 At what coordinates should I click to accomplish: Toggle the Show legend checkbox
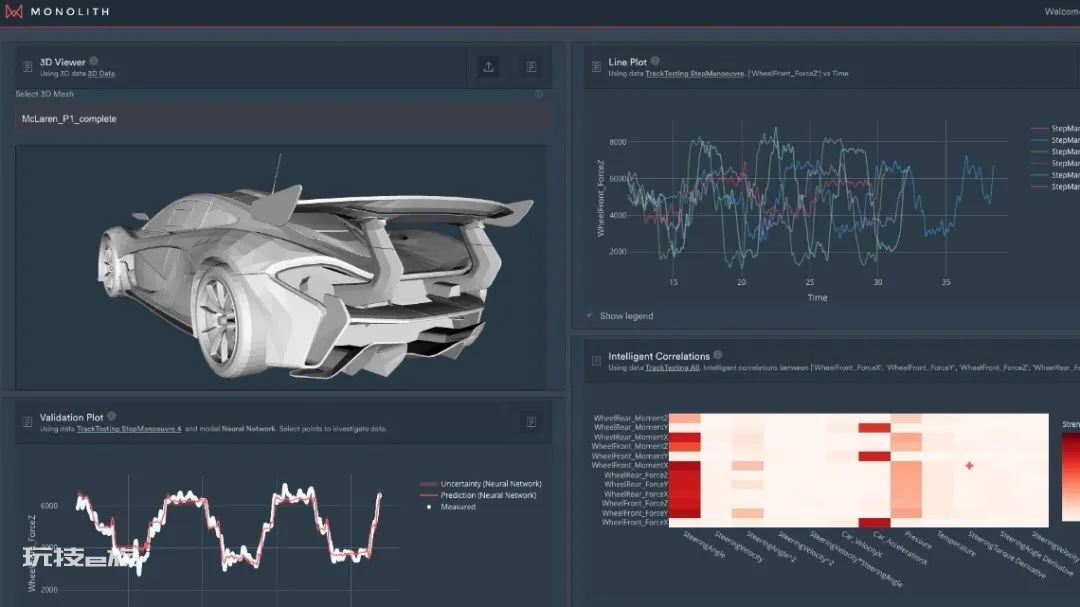tap(590, 316)
